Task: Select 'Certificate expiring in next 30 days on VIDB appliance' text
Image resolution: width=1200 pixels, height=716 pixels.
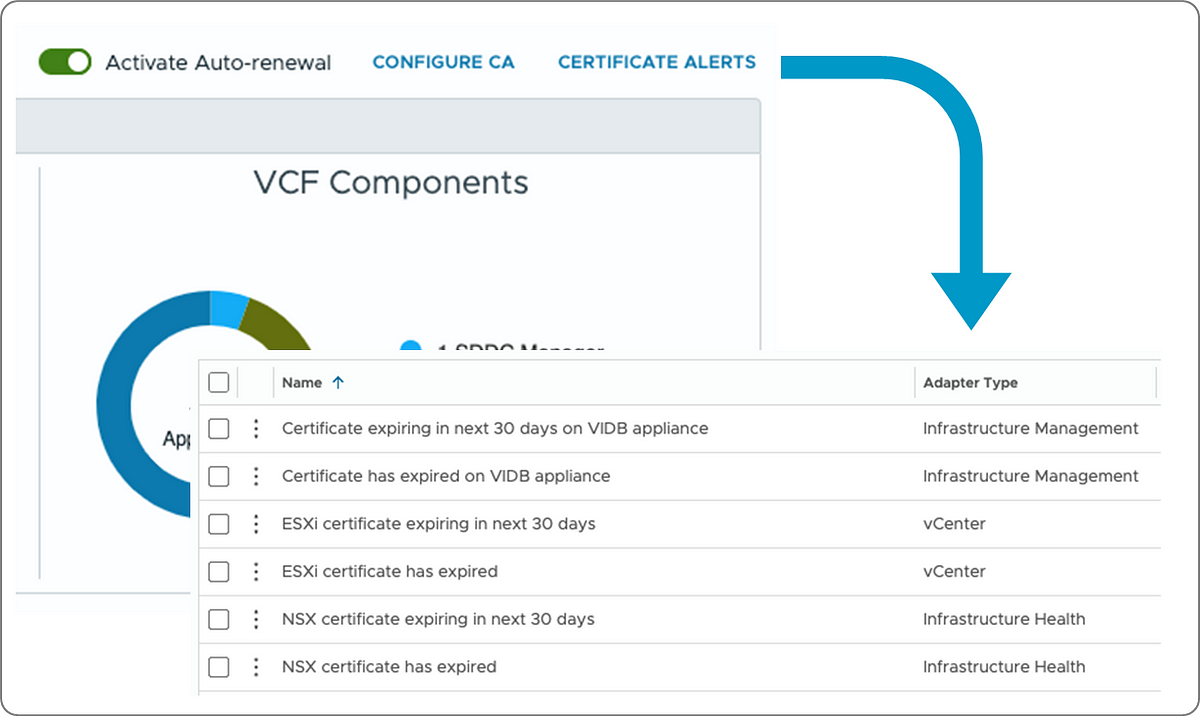Action: [495, 428]
